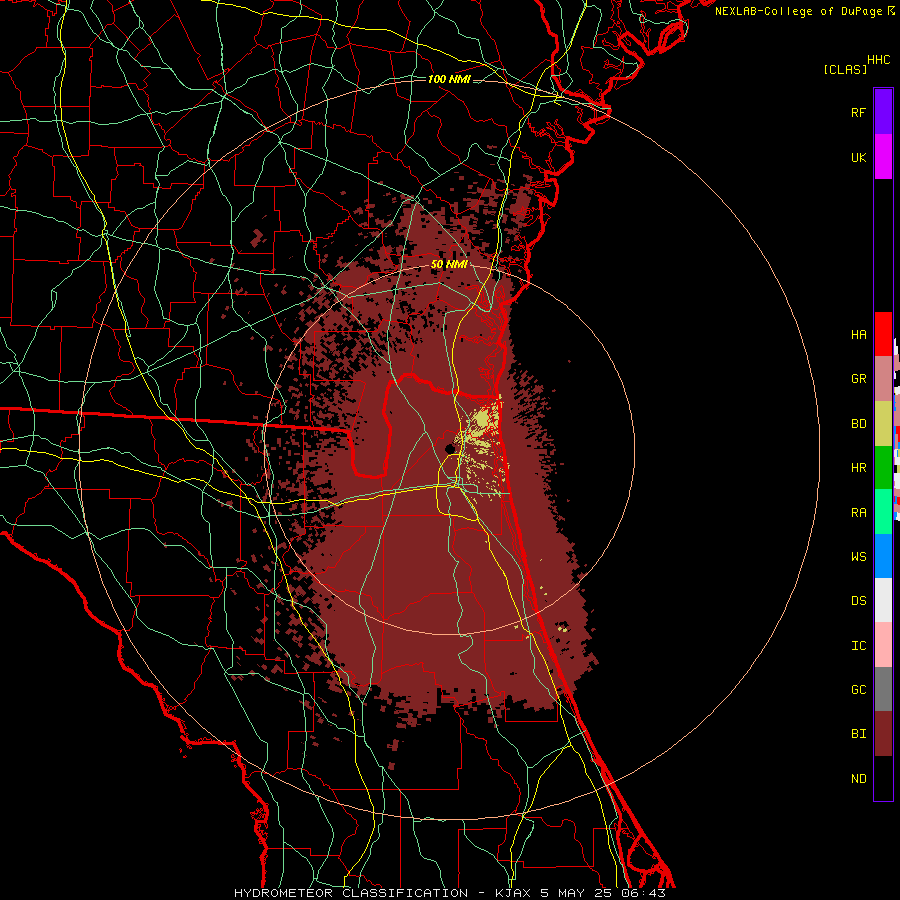The image size is (900, 900).
Task: Pick the white DS legend swatch
Action: click(x=883, y=600)
